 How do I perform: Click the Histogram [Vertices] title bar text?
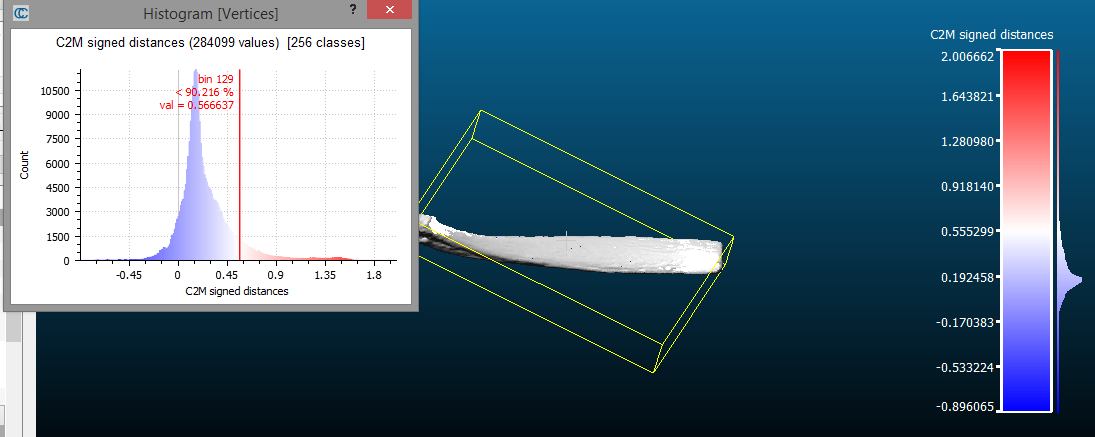tap(211, 13)
